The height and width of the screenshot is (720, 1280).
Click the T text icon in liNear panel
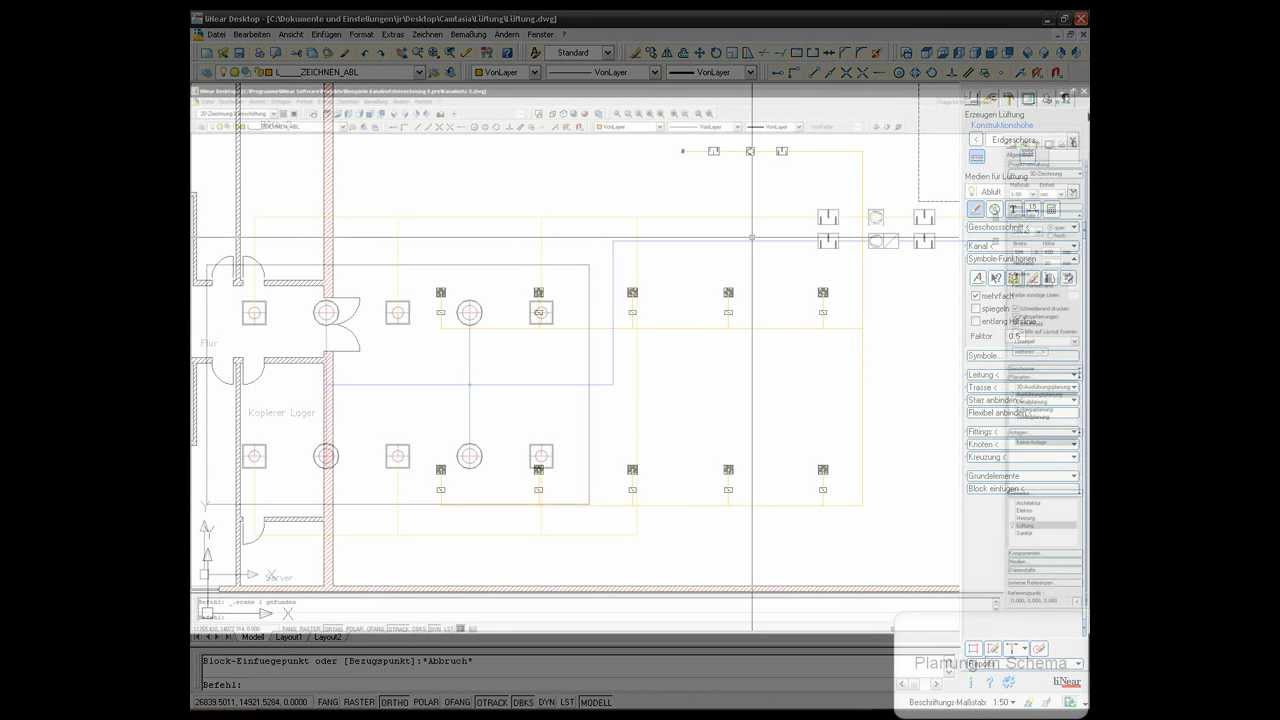[1013, 209]
